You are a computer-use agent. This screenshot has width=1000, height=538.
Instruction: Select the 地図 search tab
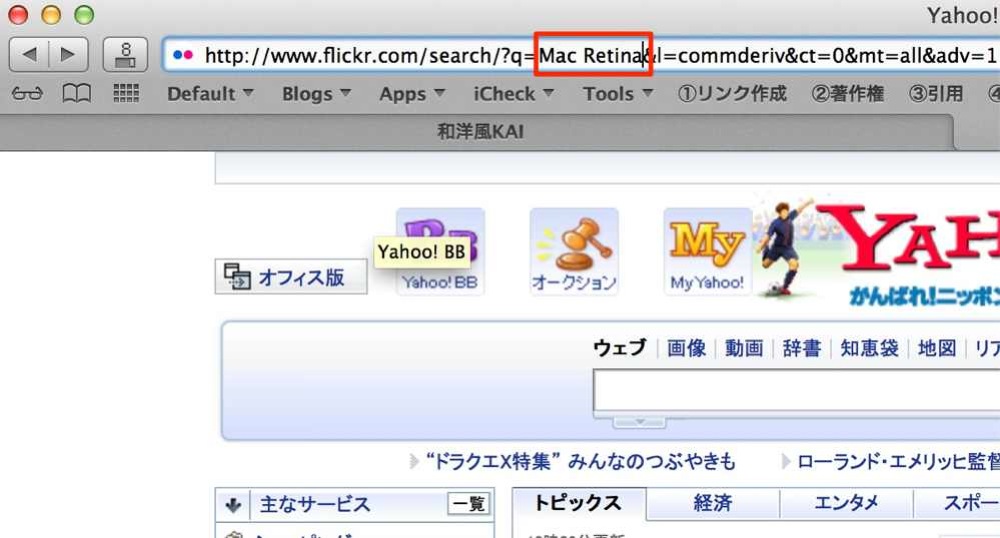tap(937, 348)
